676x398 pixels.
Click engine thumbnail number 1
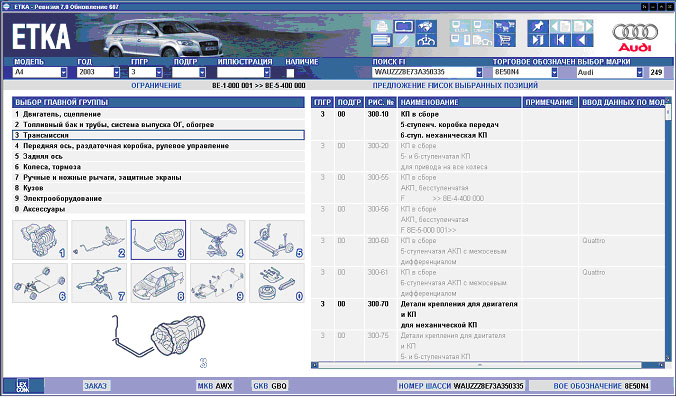[x=40, y=240]
